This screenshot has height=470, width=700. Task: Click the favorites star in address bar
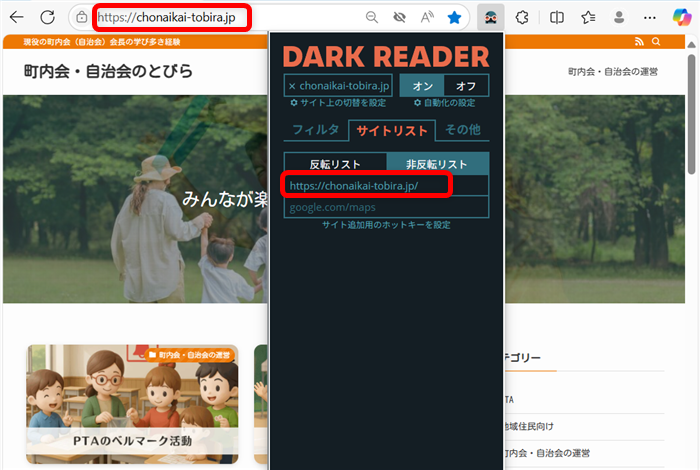point(454,17)
